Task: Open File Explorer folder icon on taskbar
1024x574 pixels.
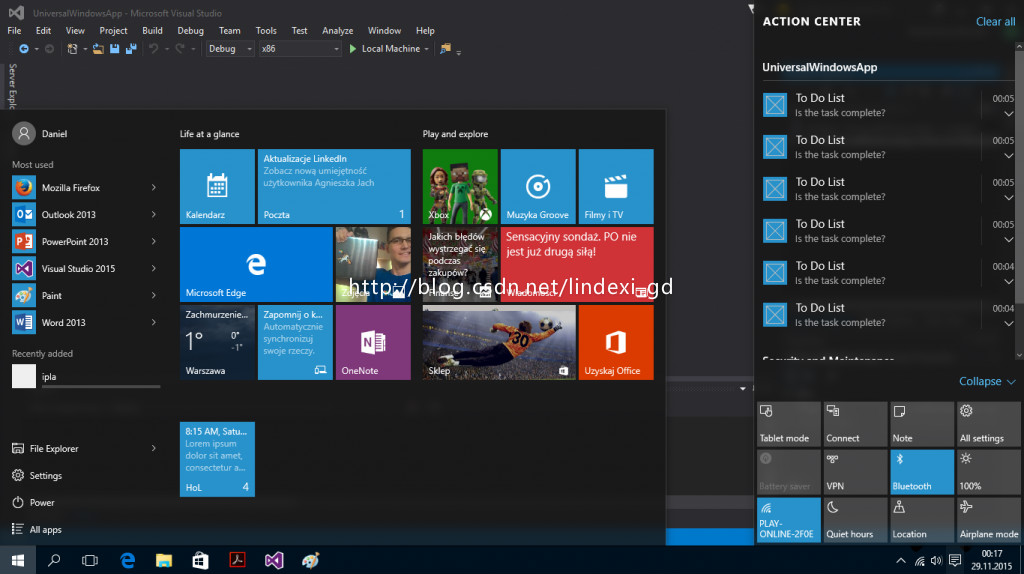Action: point(164,560)
